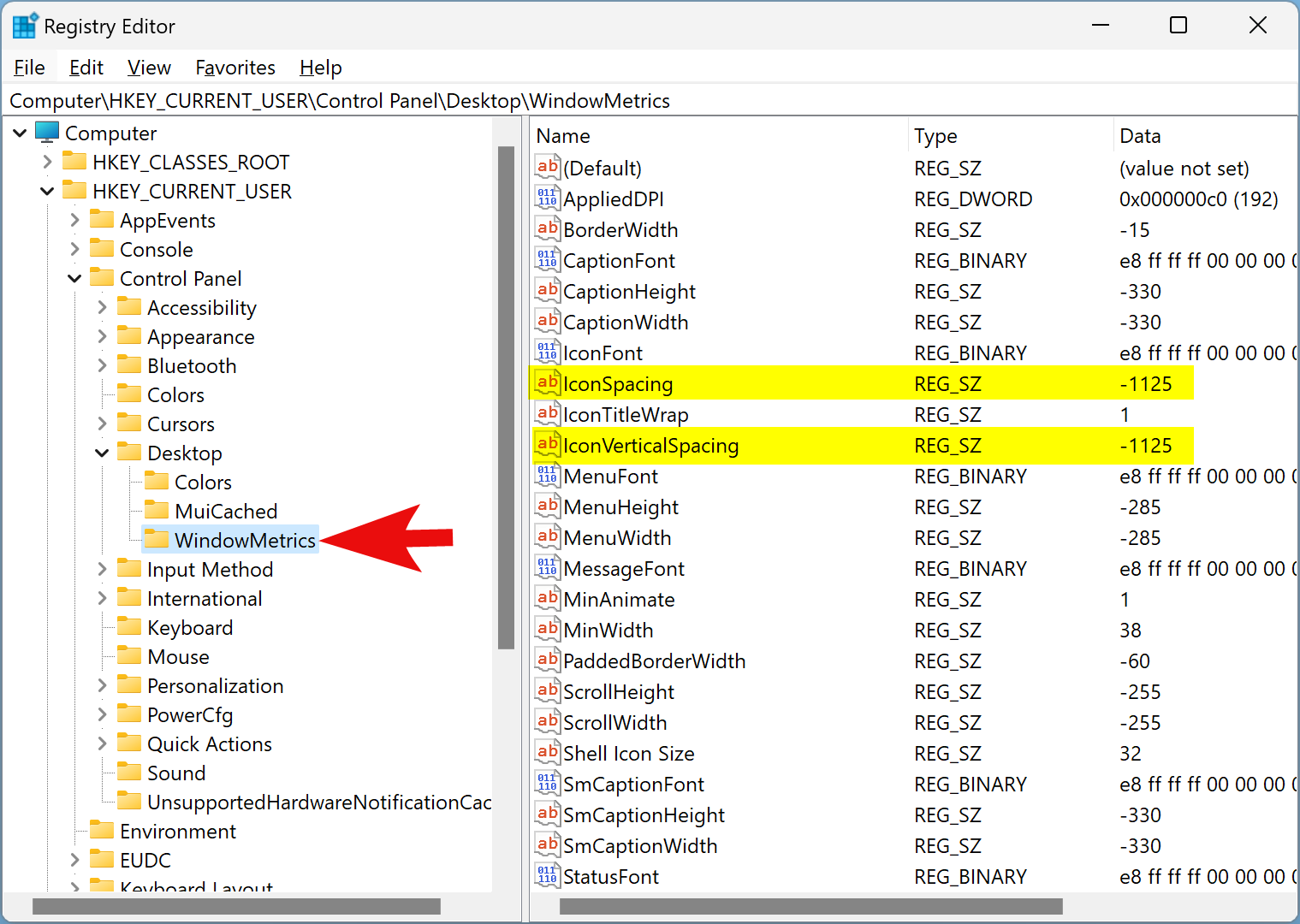Select the MenuWidth value name
Screen dimensions: 1300x924
click(x=617, y=538)
